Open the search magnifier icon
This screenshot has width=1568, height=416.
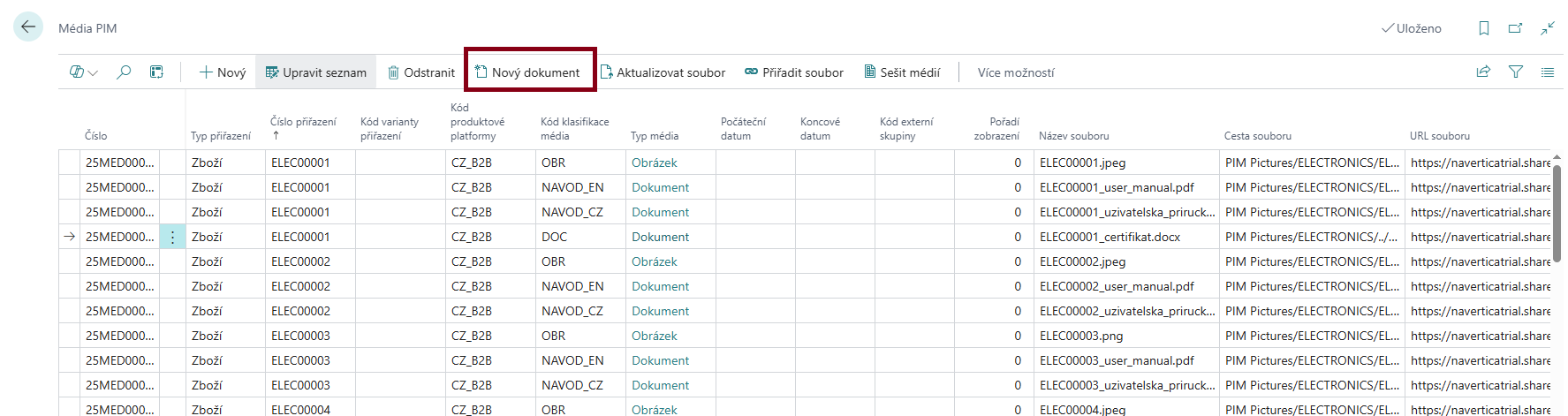[124, 72]
